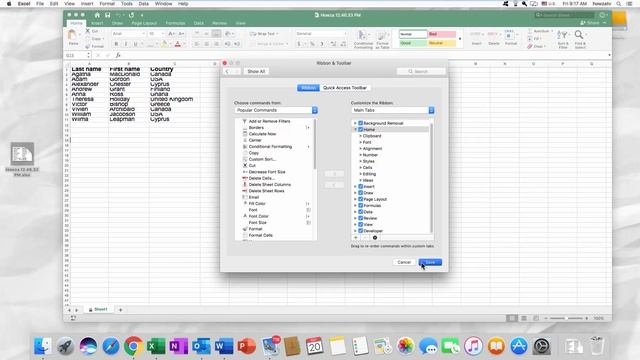The width and height of the screenshot is (640, 360).
Task: Uncheck the Draw tab checkbox
Action: pyautogui.click(x=360, y=193)
